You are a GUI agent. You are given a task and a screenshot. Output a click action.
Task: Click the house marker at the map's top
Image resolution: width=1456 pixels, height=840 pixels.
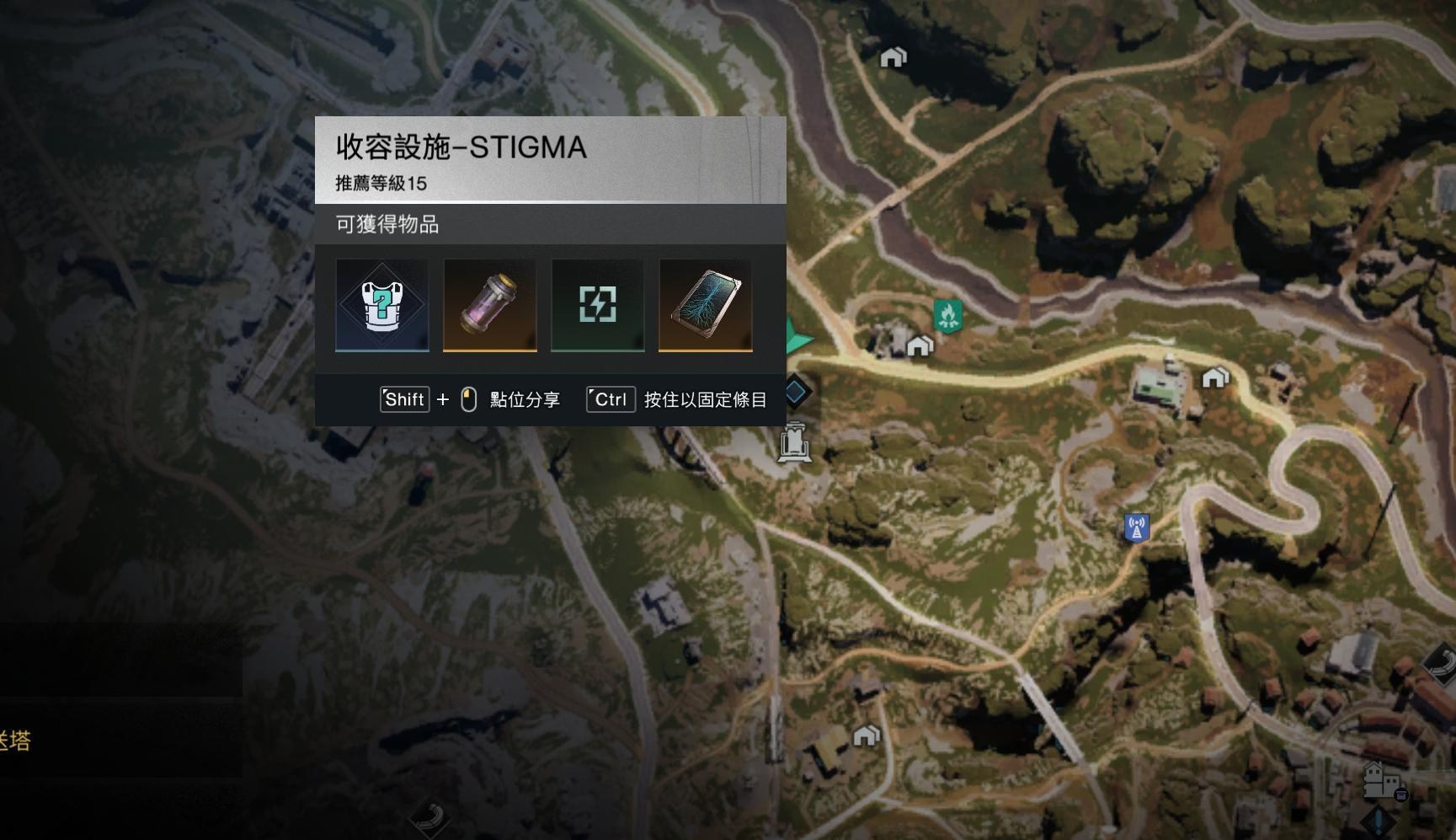893,57
